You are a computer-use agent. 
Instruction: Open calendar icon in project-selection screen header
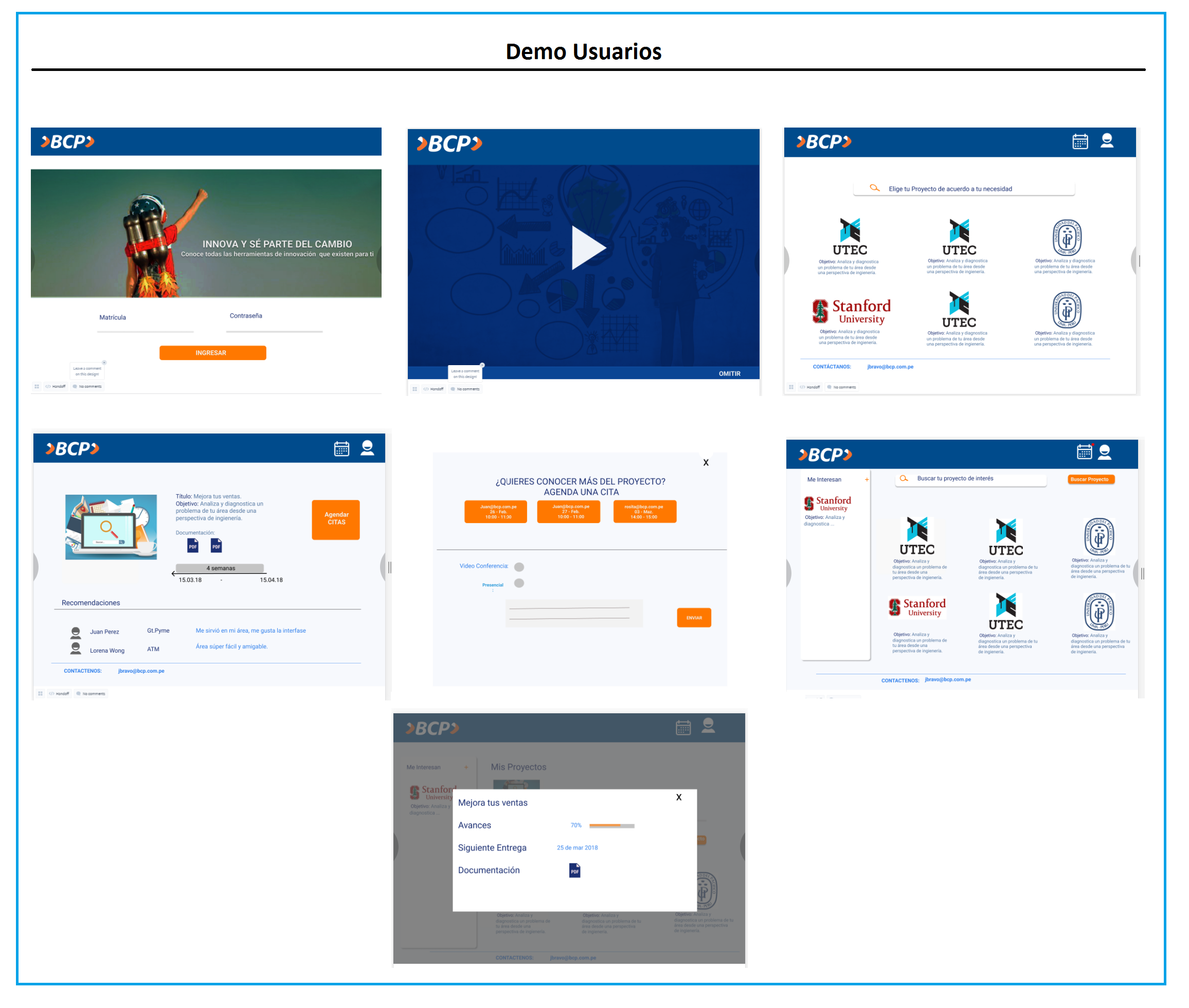coord(1080,142)
